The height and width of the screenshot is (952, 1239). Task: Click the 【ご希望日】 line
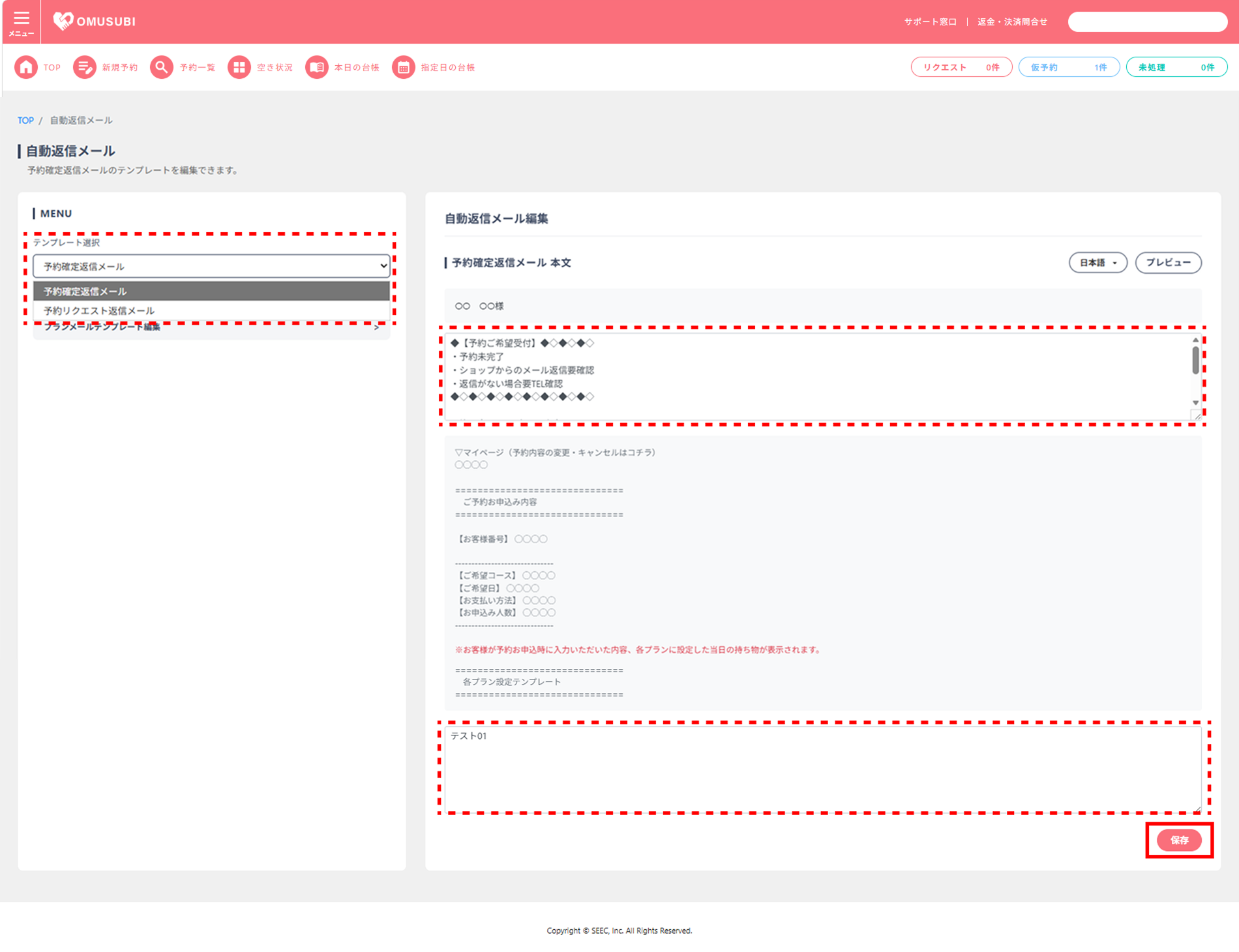click(x=497, y=588)
